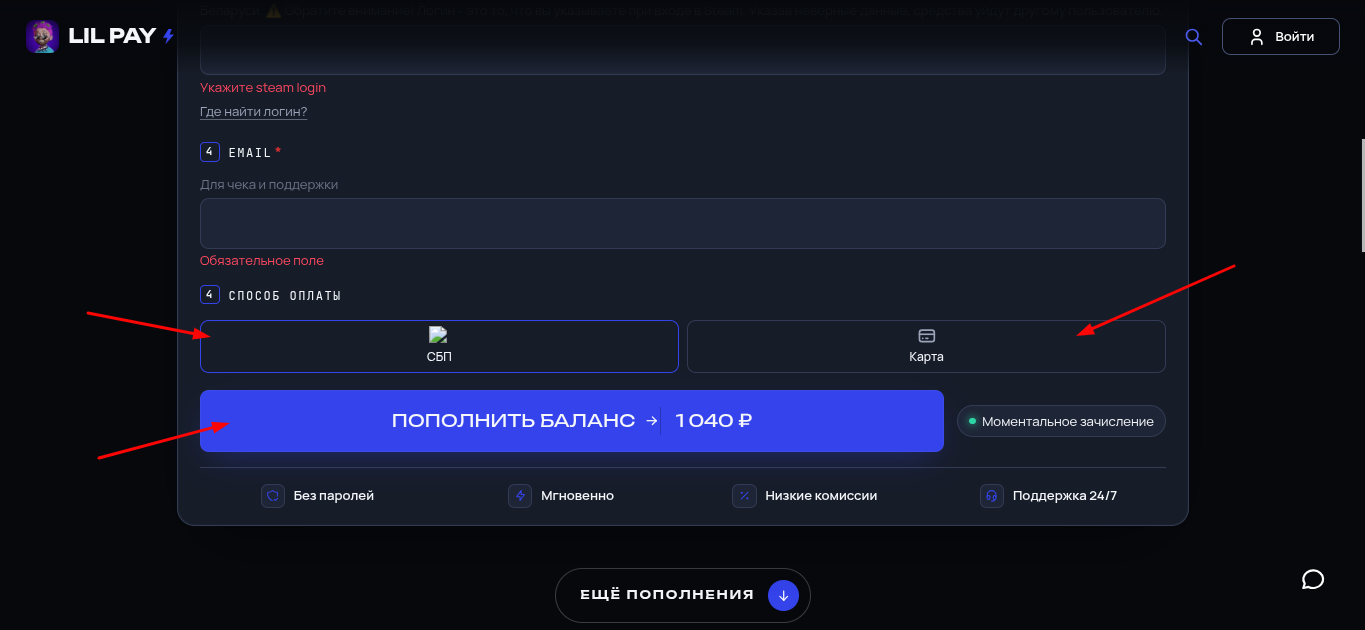Click the card icon above Карта

(x=926, y=336)
